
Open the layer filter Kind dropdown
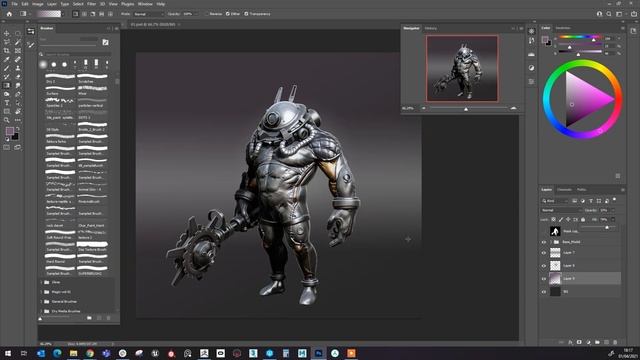[x=555, y=201]
